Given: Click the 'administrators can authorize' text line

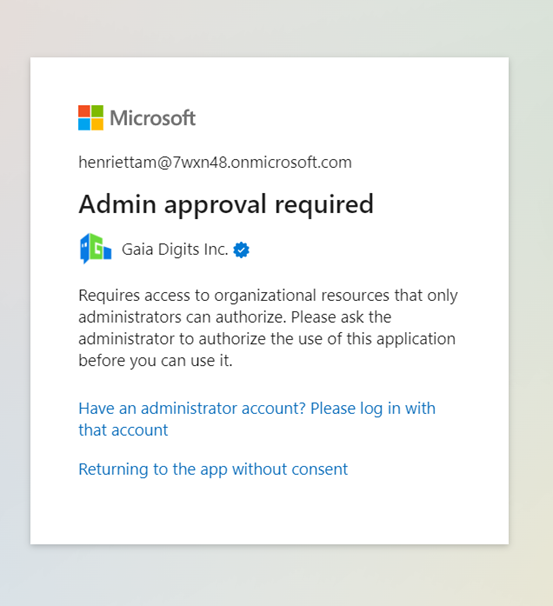Looking at the screenshot, I should tap(235, 317).
